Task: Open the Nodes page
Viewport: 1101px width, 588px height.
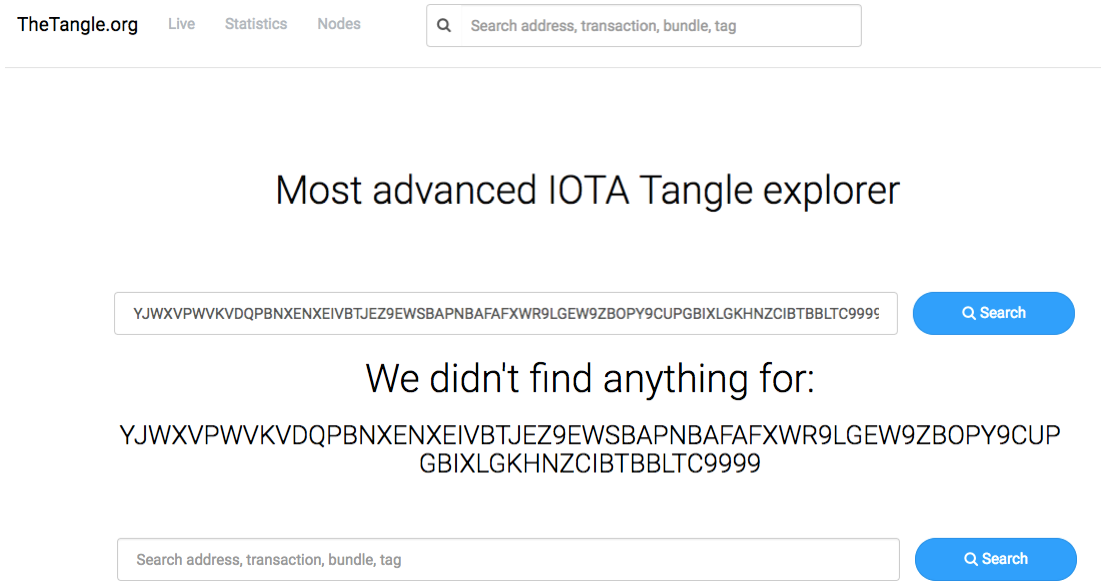Action: (338, 24)
